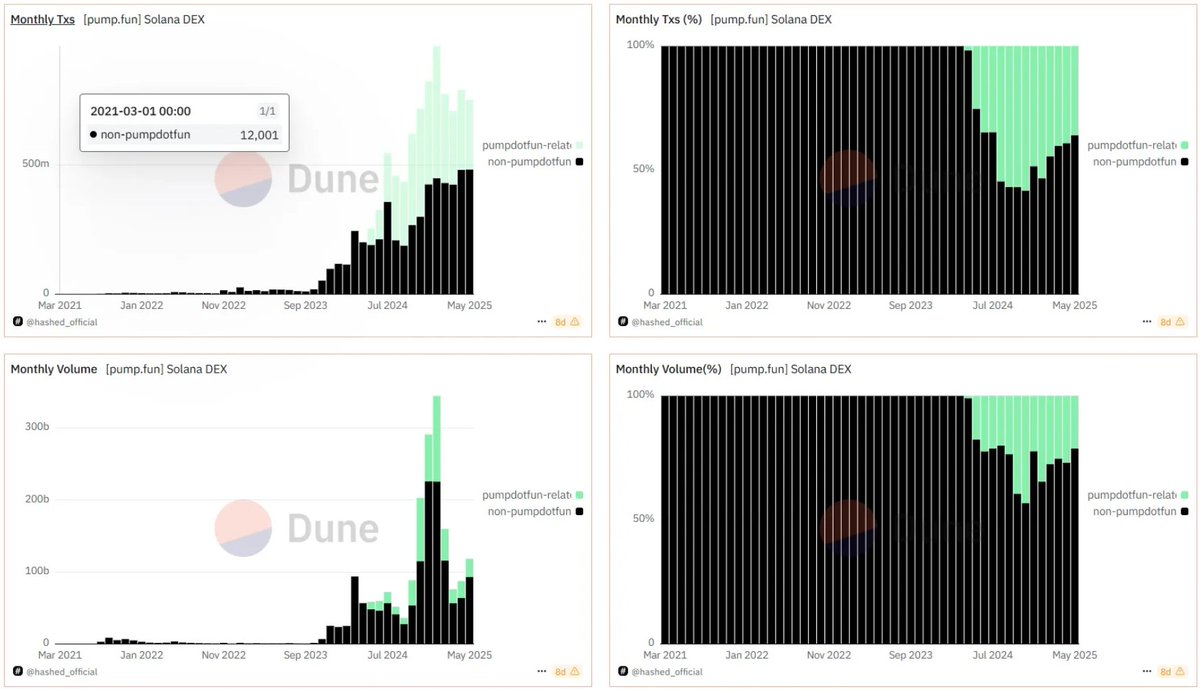Click the 100b axis label on Monthly Volume
Image resolution: width=1200 pixels, height=689 pixels.
click(x=36, y=571)
